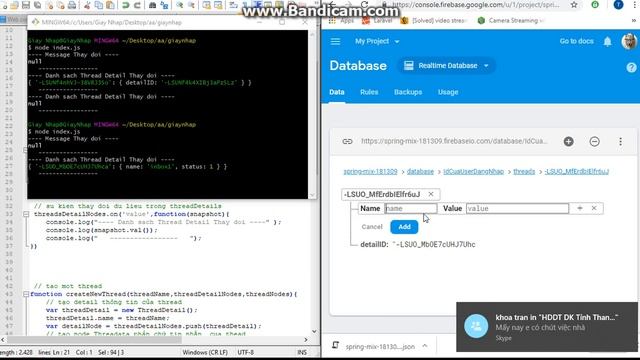Screen dimensions: 640x360
Task: Click the Firebase help question mark icon
Action: [631, 68]
